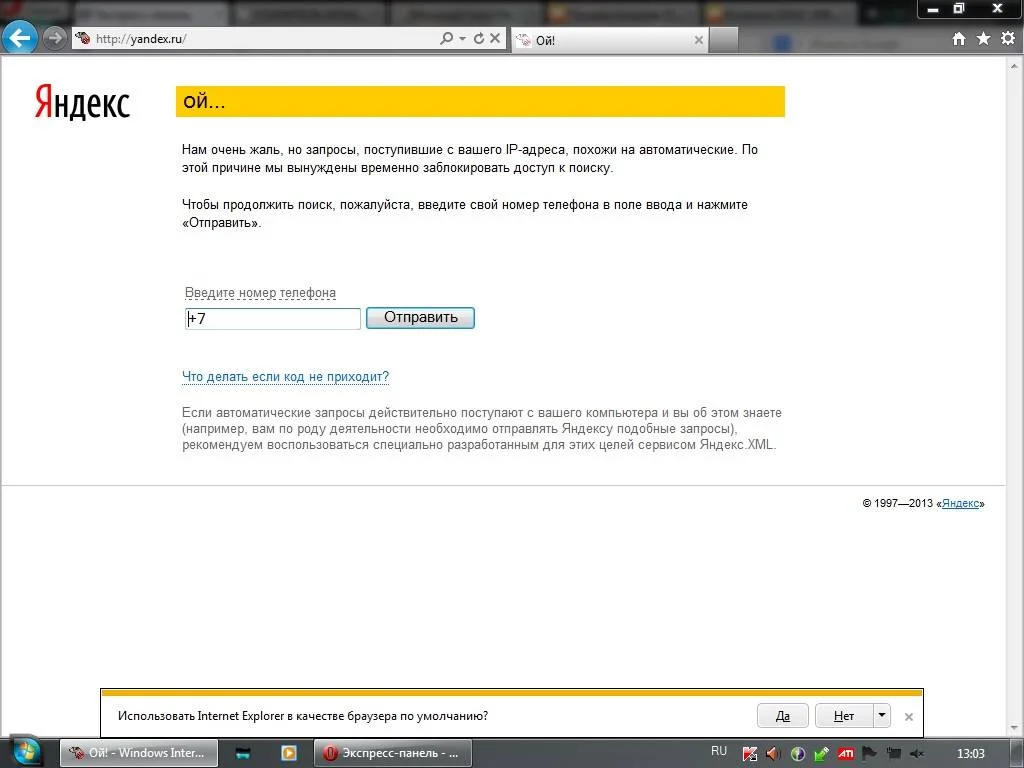This screenshot has height=768, width=1024.
Task: Open Favorites star icon
Action: click(x=984, y=39)
